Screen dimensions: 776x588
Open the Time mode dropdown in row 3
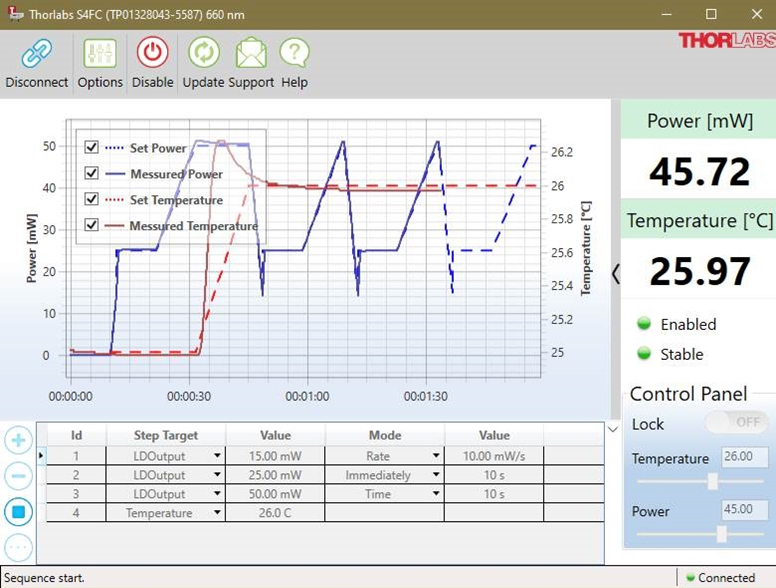436,493
